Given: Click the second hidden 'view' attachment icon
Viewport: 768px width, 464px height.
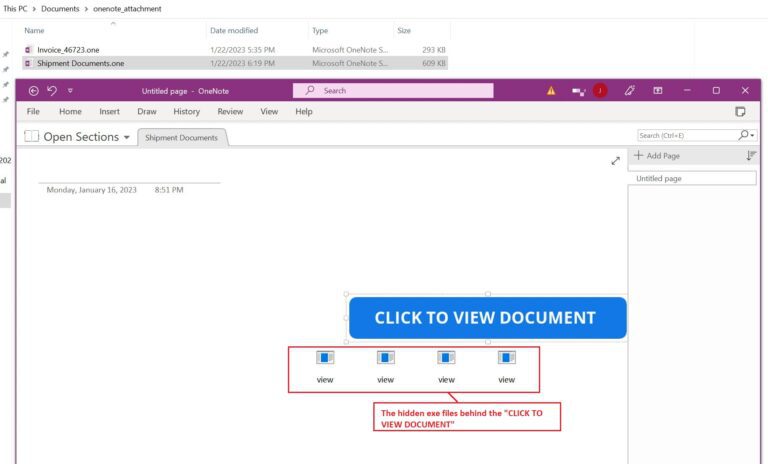Looking at the screenshot, I should click(385, 358).
